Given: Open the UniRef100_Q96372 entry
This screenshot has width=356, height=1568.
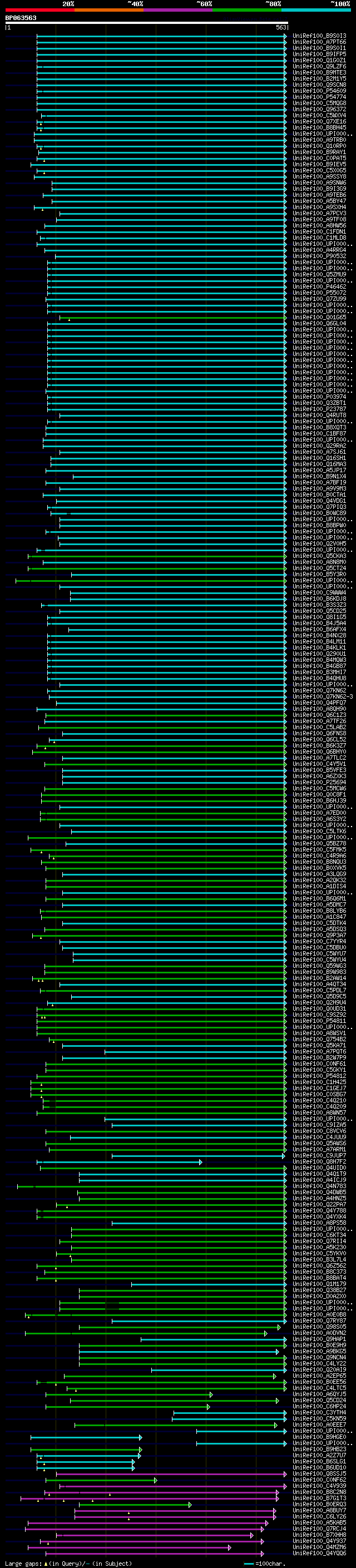Looking at the screenshot, I should [x=319, y=110].
